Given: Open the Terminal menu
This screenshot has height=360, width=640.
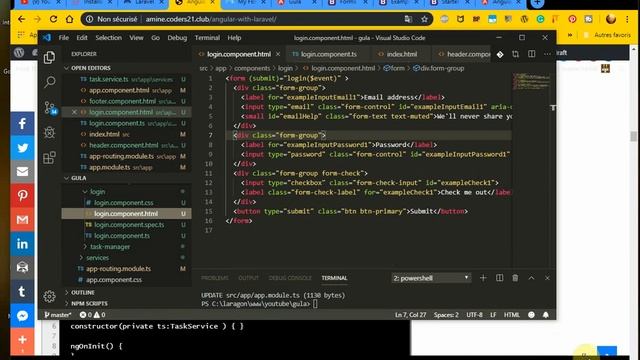Looking at the screenshot, I should (207, 38).
